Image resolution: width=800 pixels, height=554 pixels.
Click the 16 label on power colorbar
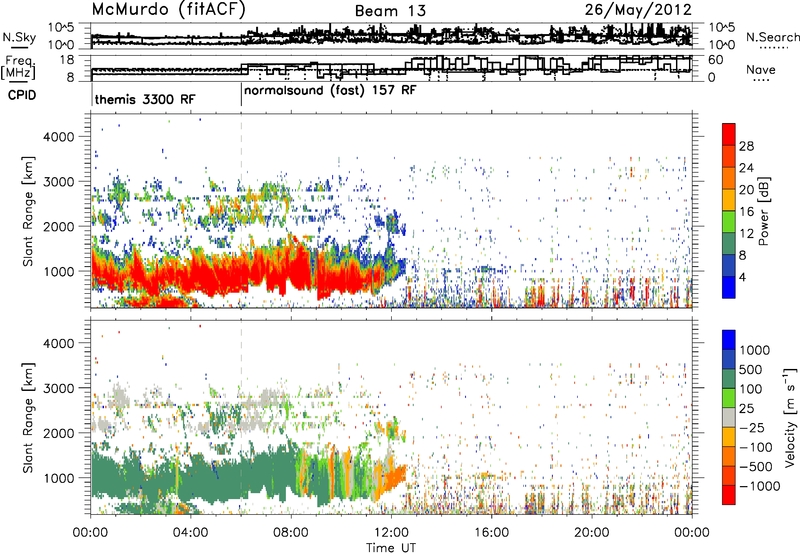tap(746, 212)
